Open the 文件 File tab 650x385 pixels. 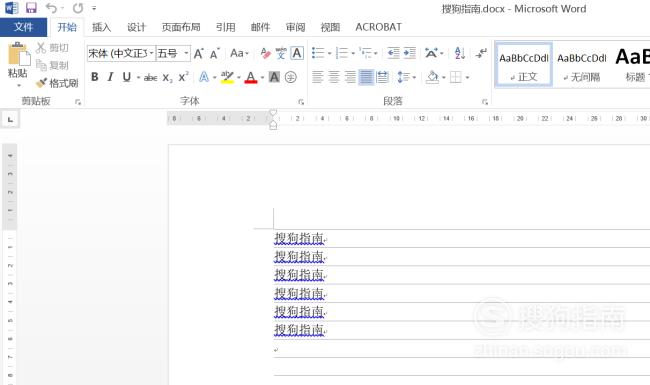coord(23,27)
